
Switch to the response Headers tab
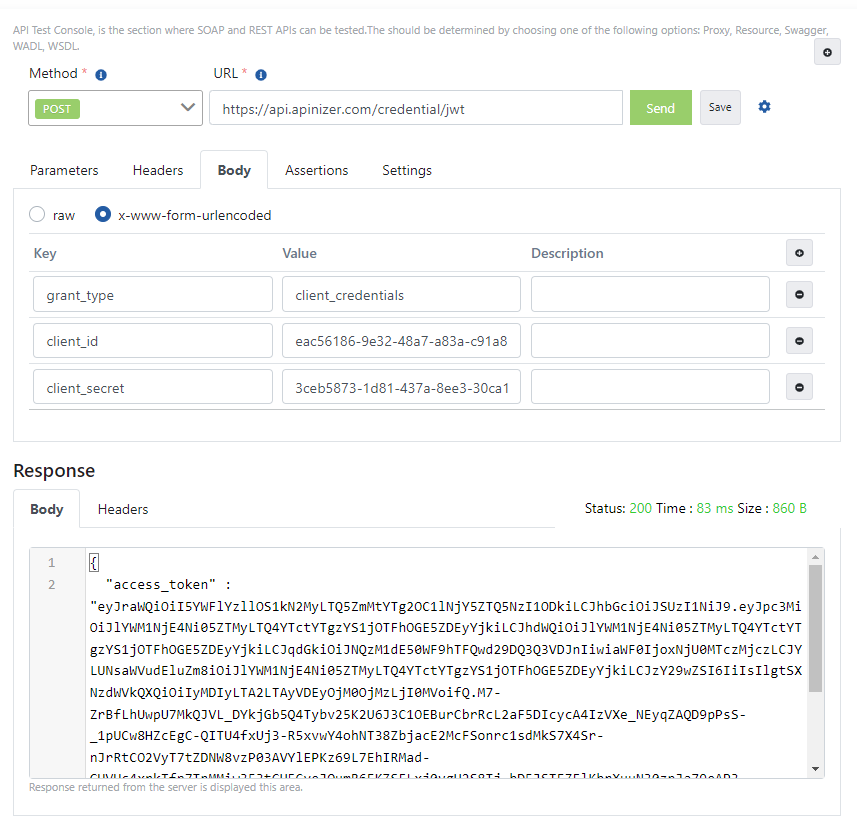122,509
